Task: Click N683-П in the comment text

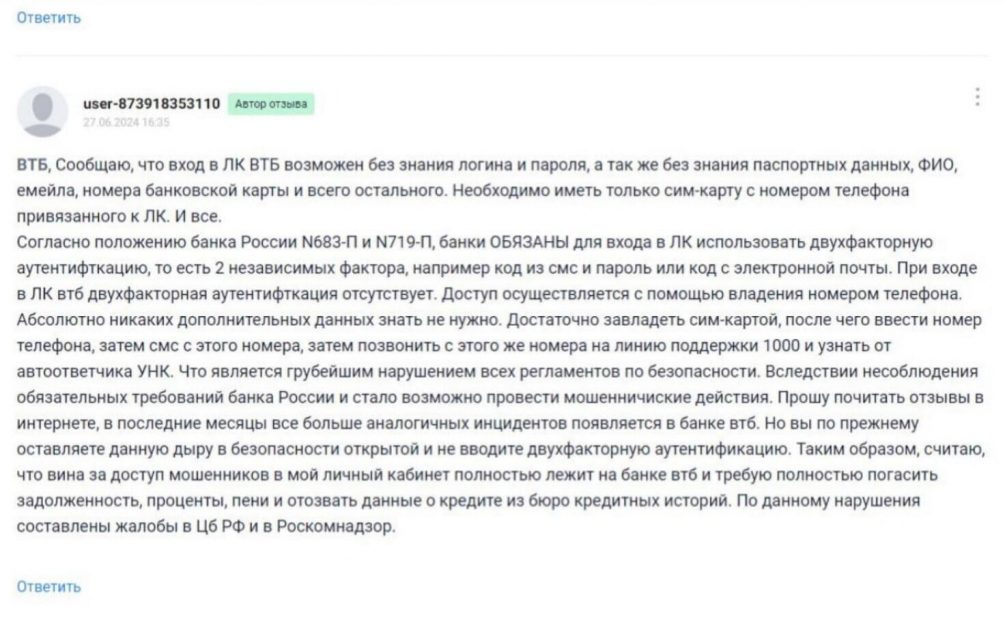Action: [x=329, y=243]
